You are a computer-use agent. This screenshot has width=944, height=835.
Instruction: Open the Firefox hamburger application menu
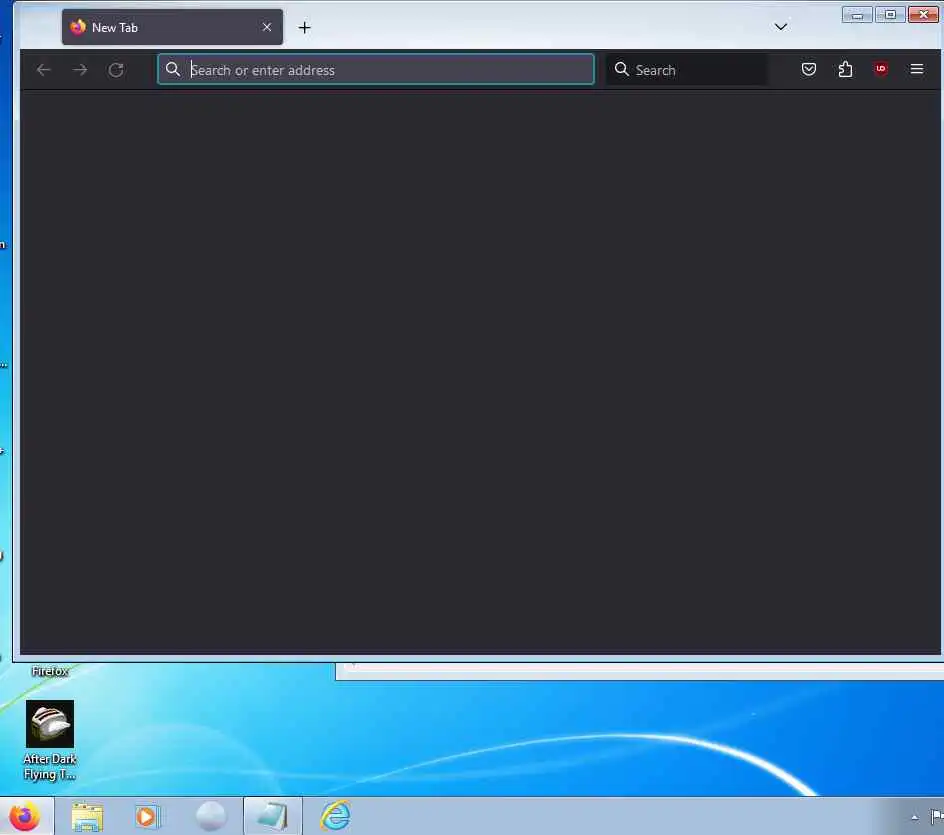click(x=917, y=69)
